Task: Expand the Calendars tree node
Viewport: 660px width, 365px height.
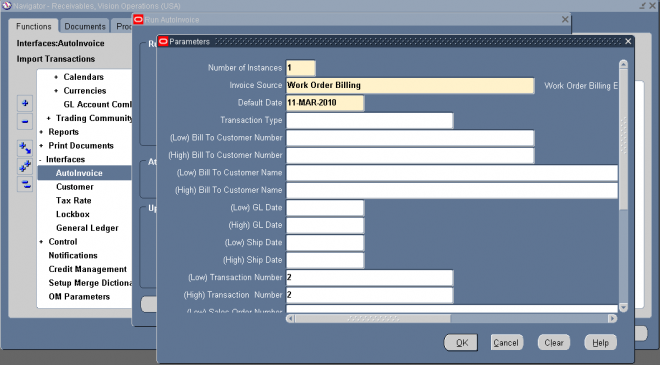Action: [x=56, y=77]
